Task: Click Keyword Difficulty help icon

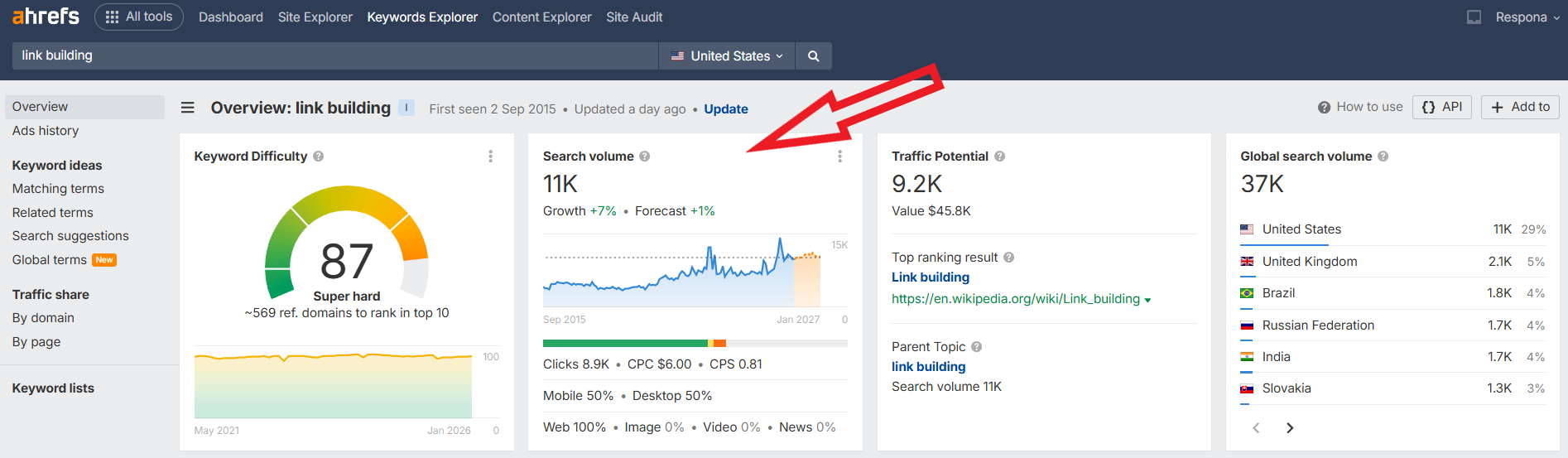Action: click(x=319, y=157)
